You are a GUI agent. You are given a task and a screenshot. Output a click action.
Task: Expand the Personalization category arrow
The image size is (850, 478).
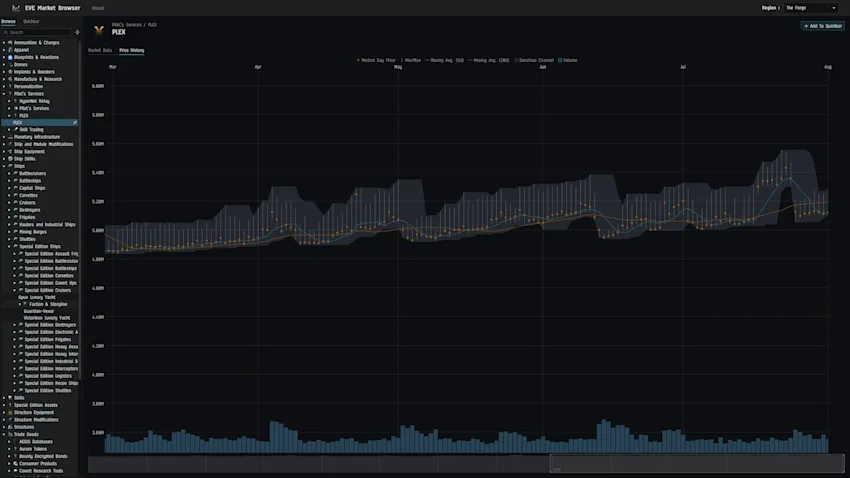tap(4, 86)
